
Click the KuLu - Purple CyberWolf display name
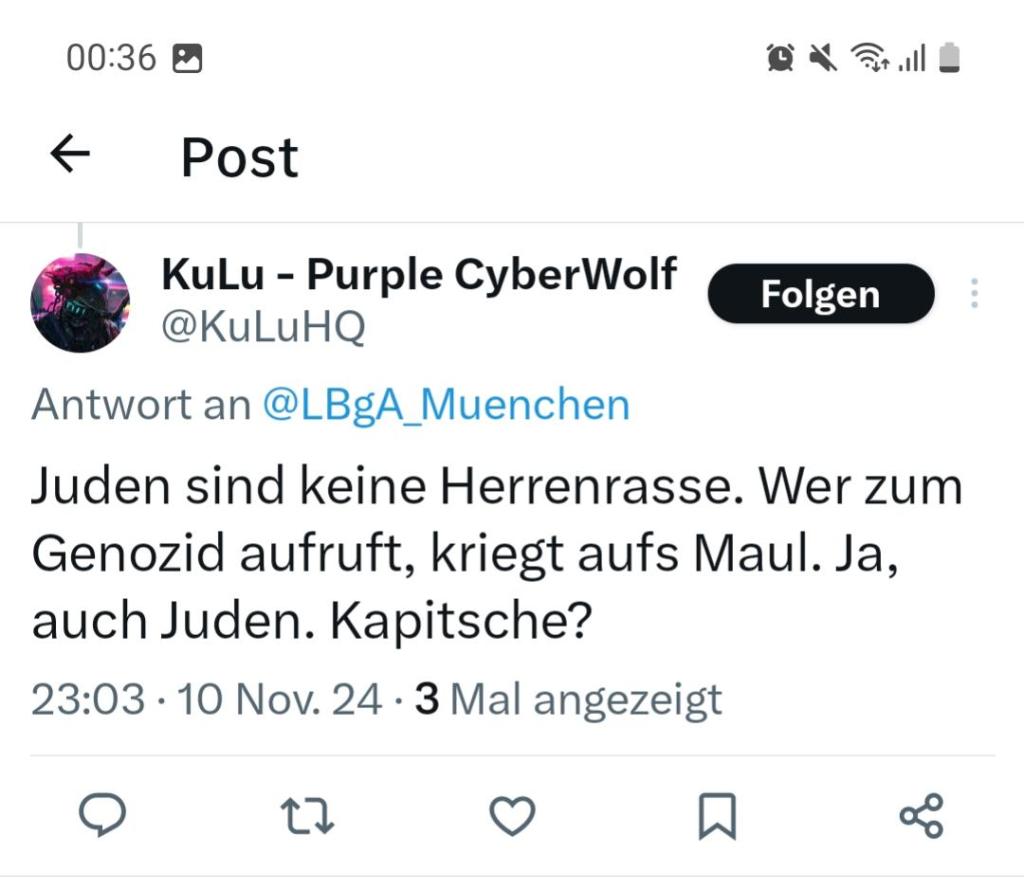coord(419,274)
